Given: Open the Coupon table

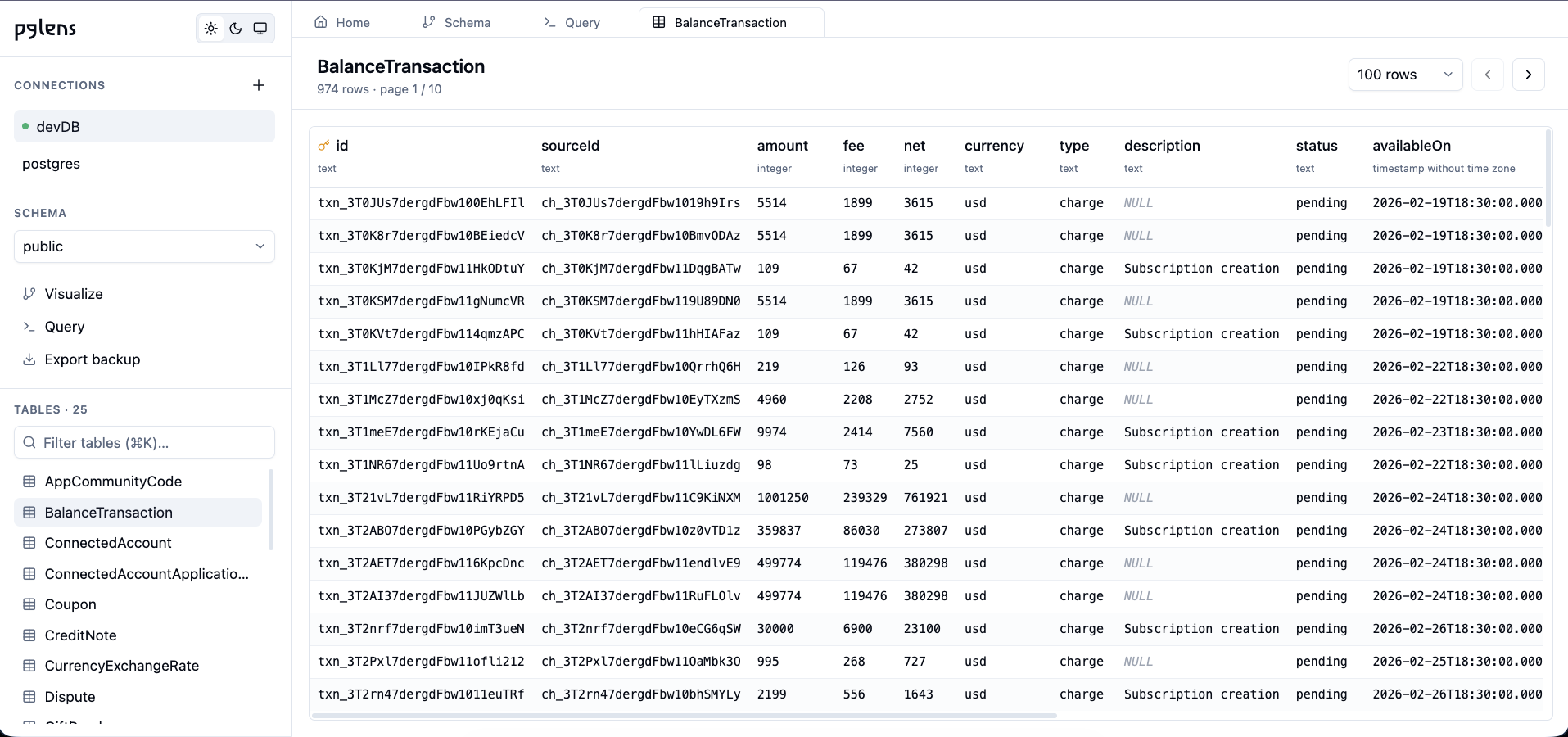Looking at the screenshot, I should coord(138,604).
